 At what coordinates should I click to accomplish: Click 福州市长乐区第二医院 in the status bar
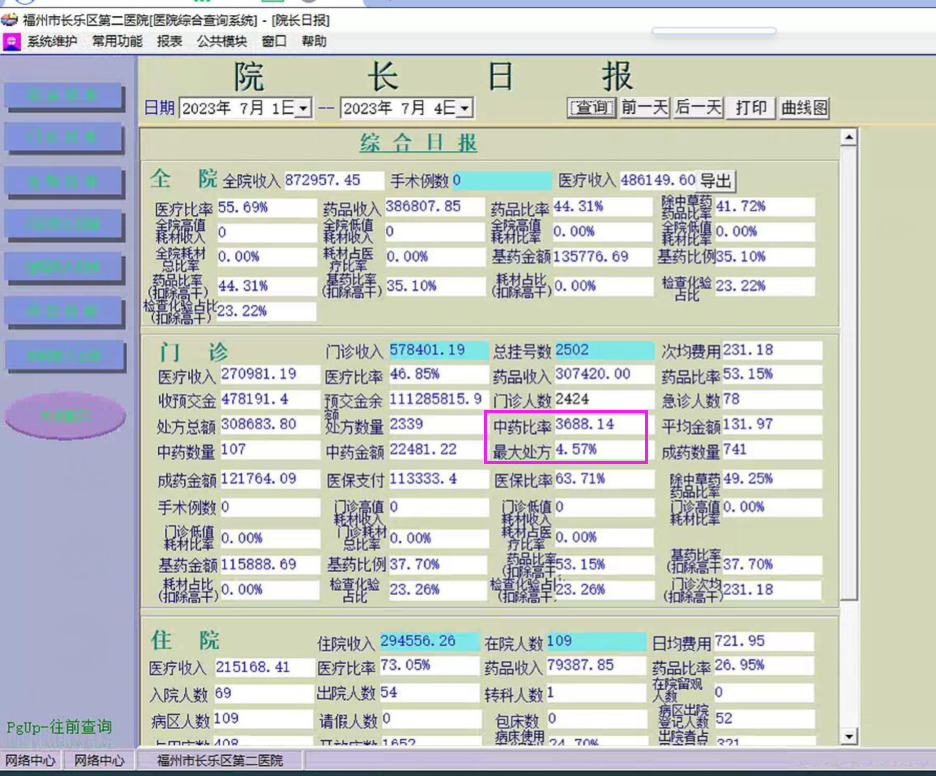click(x=220, y=760)
